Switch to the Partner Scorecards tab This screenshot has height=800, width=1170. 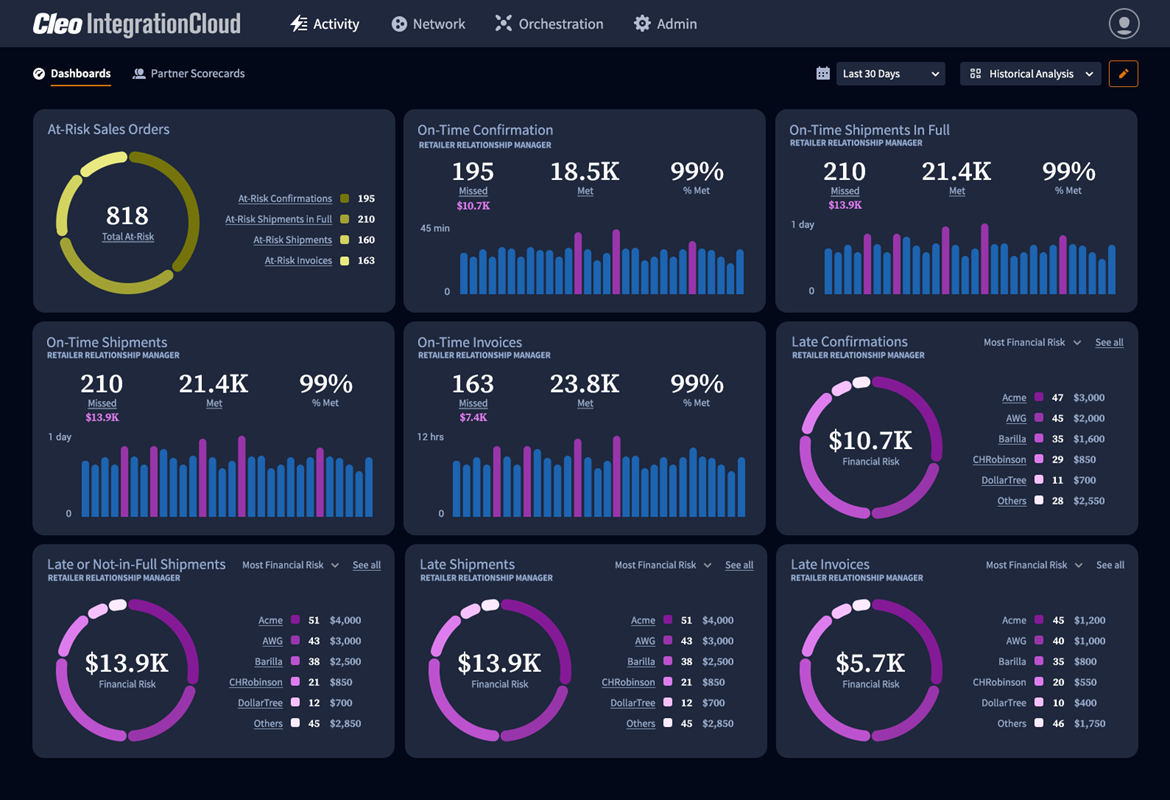[x=189, y=73]
